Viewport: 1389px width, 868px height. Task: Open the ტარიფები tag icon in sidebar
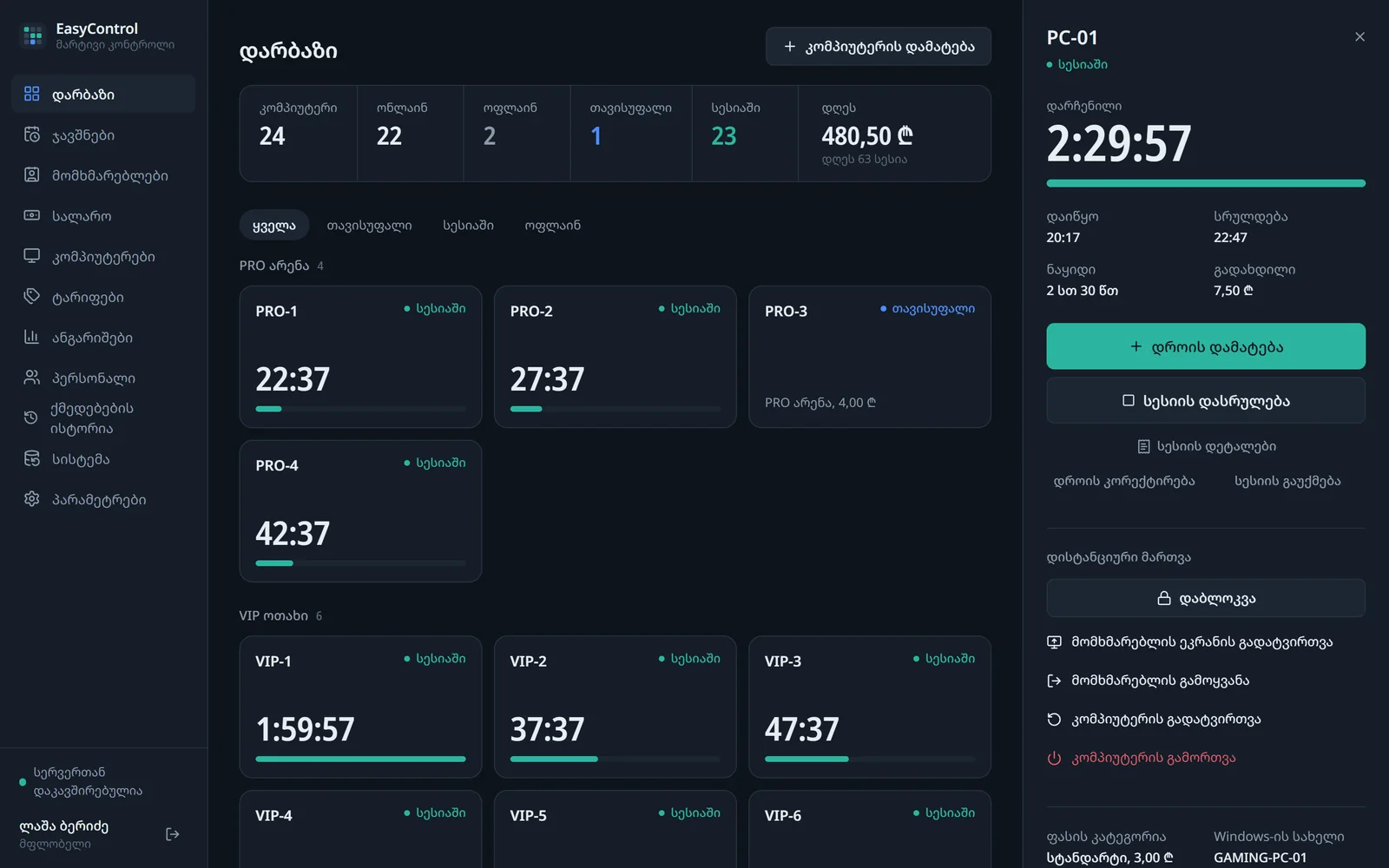(x=32, y=297)
